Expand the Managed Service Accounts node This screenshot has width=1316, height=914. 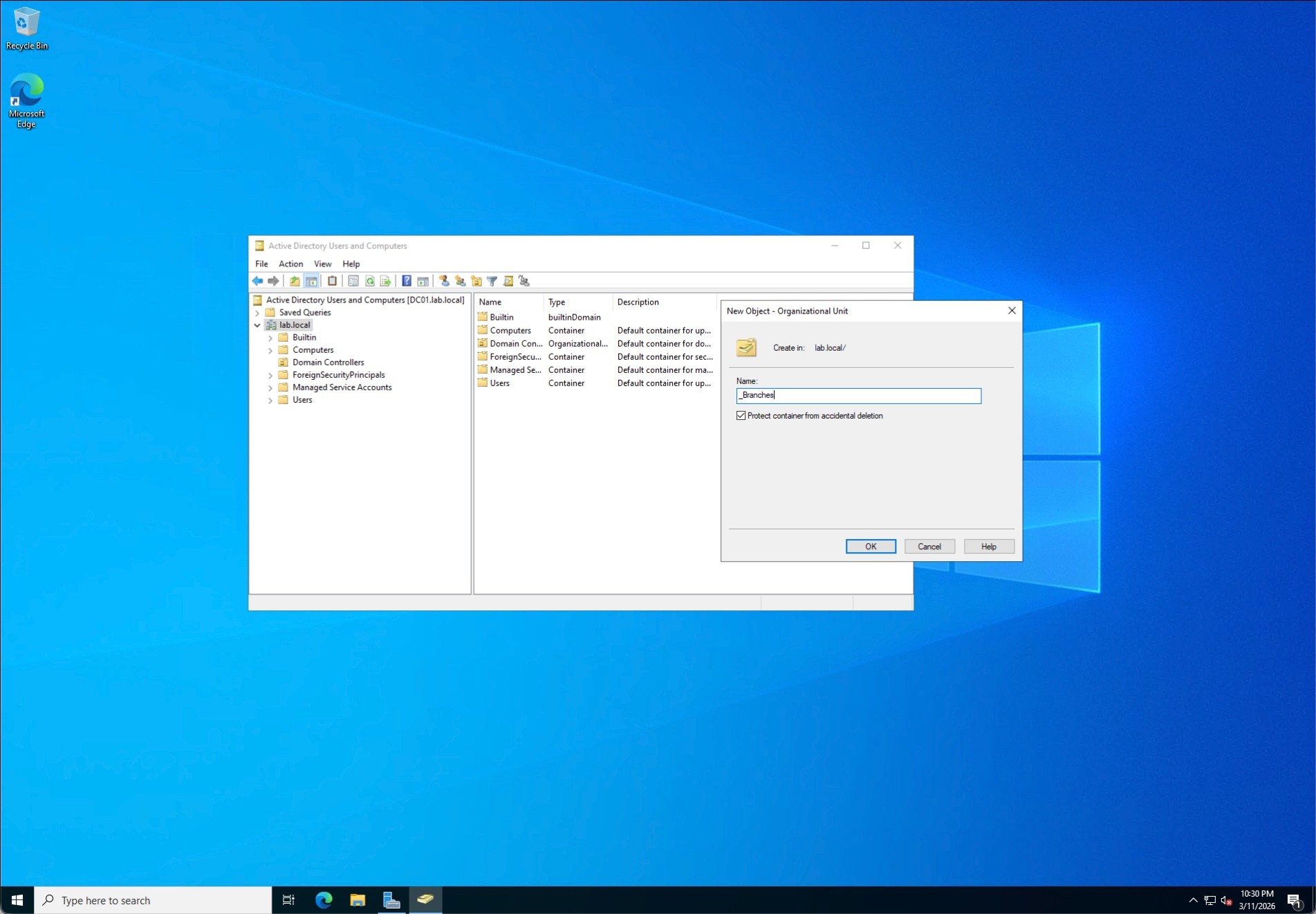[270, 388]
